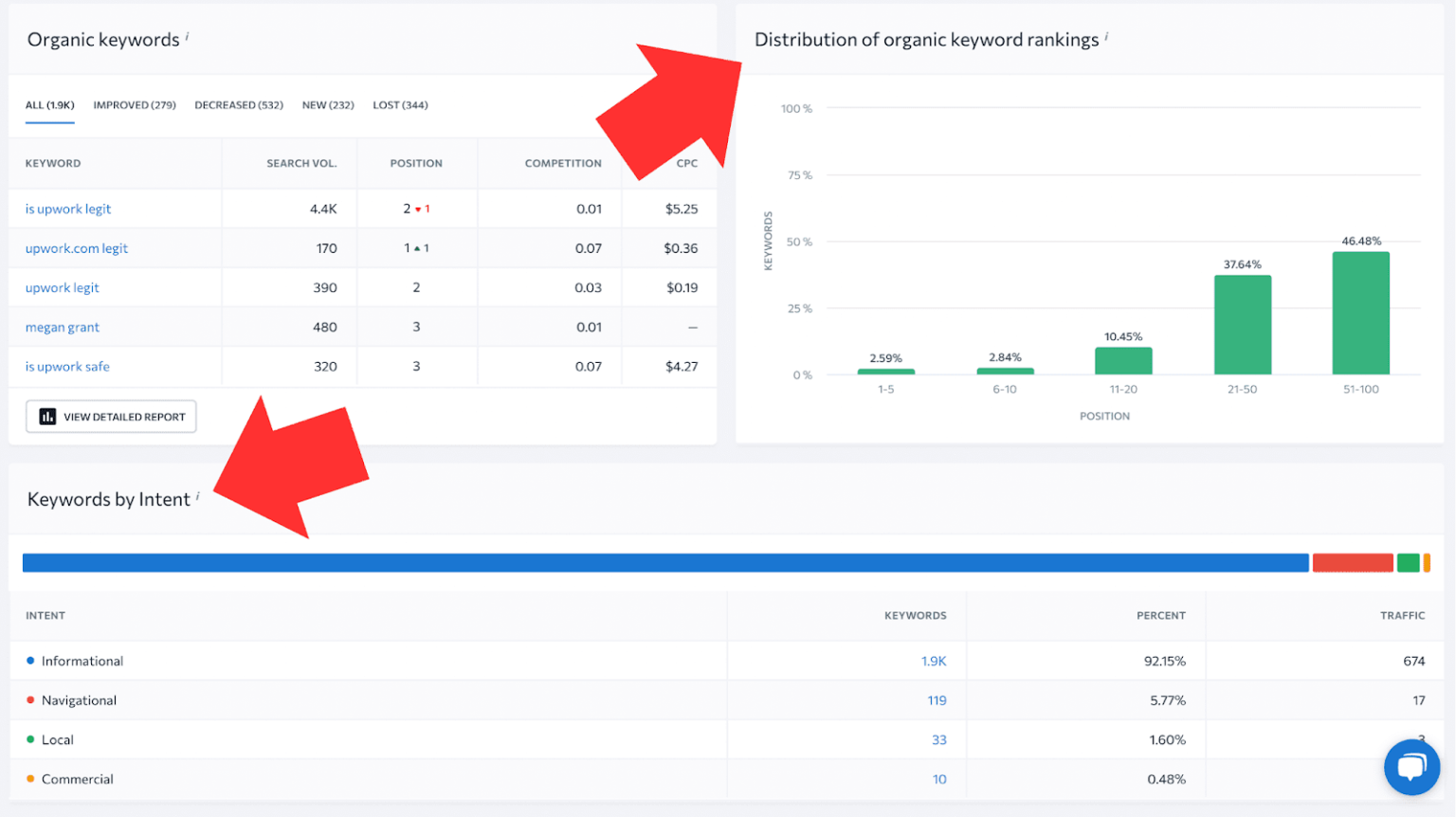Click the 119 Navigational keywords link
Screen dimensions: 1456x817
[937, 700]
